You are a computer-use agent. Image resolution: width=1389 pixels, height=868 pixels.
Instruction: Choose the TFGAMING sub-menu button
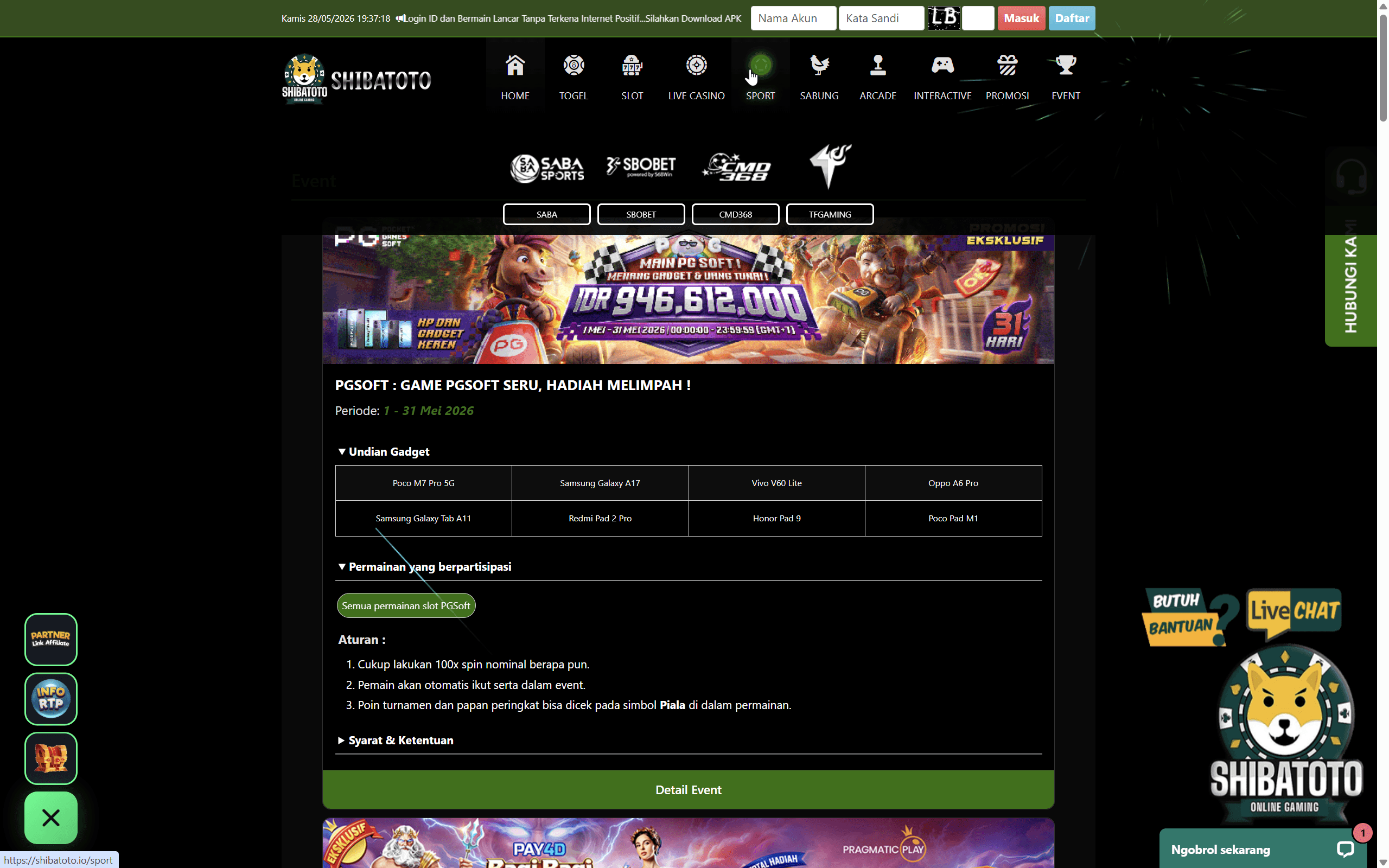tap(830, 214)
